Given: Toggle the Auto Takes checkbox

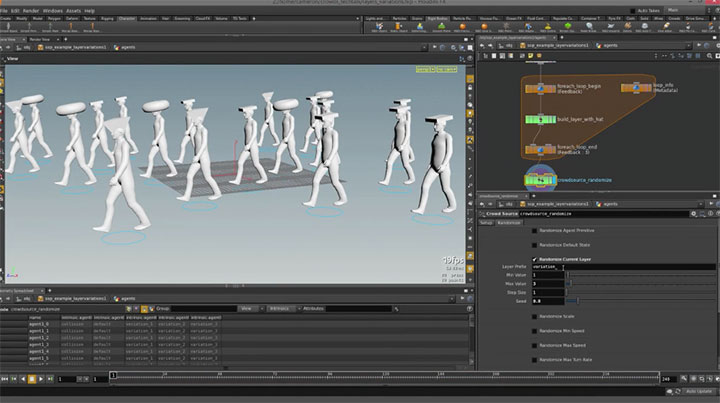Looking at the screenshot, I should point(632,11).
